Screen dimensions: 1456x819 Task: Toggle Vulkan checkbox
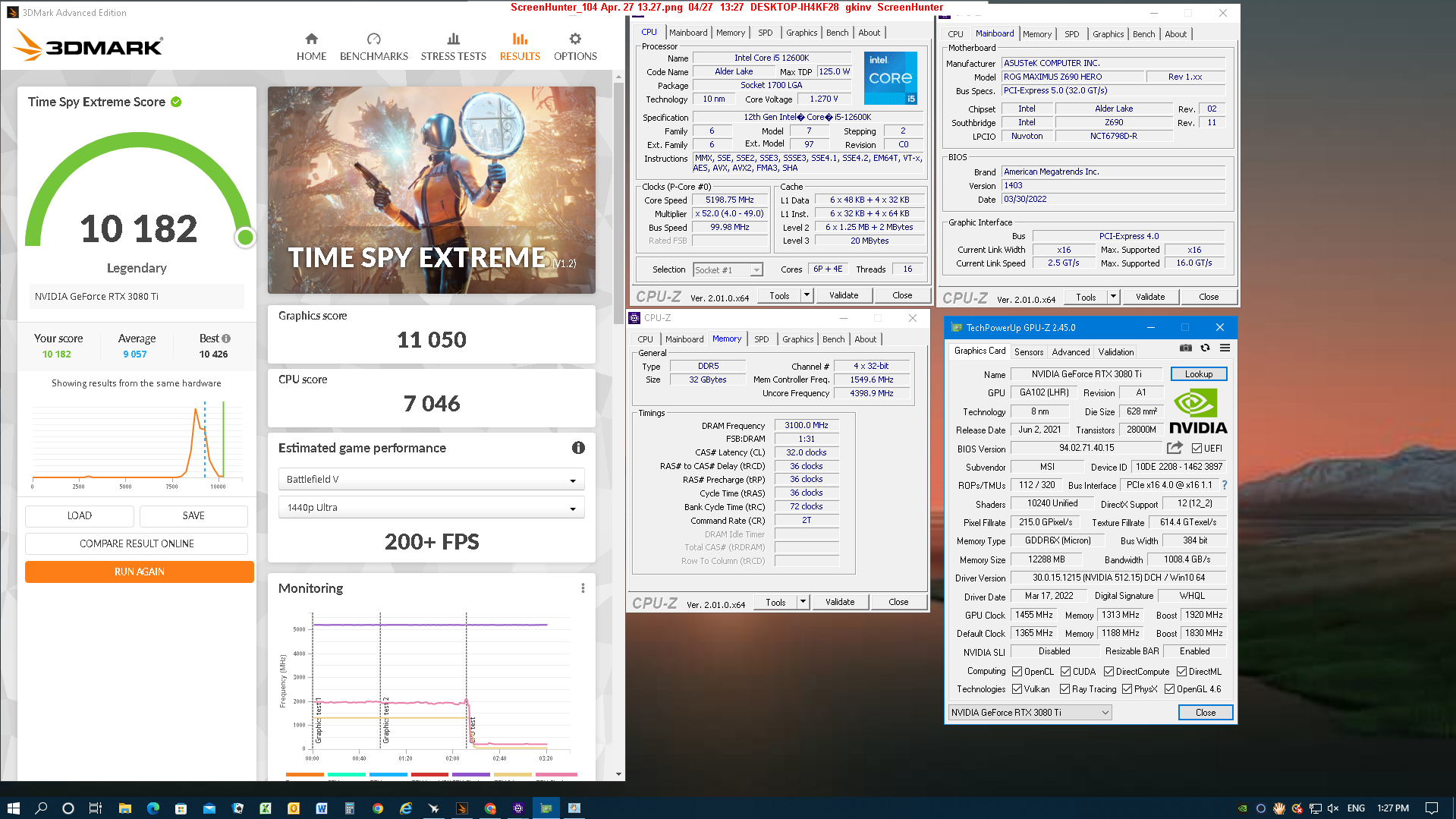pyautogui.click(x=1017, y=689)
